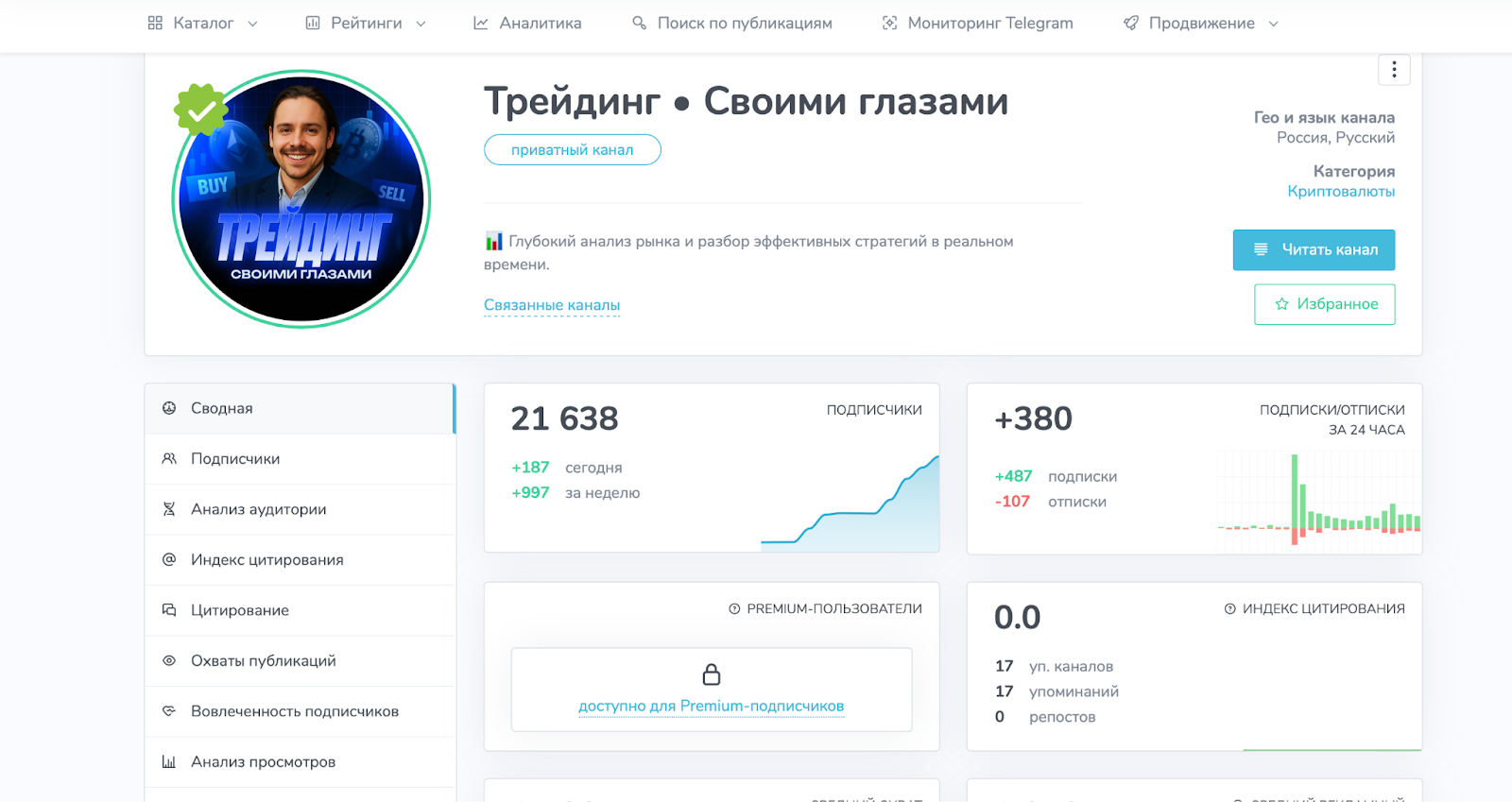This screenshot has width=1512, height=802.
Task: Open the Криптовалюты category link
Action: pos(1341,192)
